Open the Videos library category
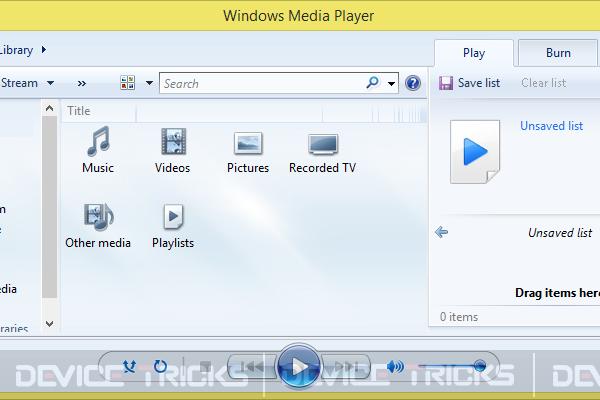600x400 pixels. click(x=173, y=150)
